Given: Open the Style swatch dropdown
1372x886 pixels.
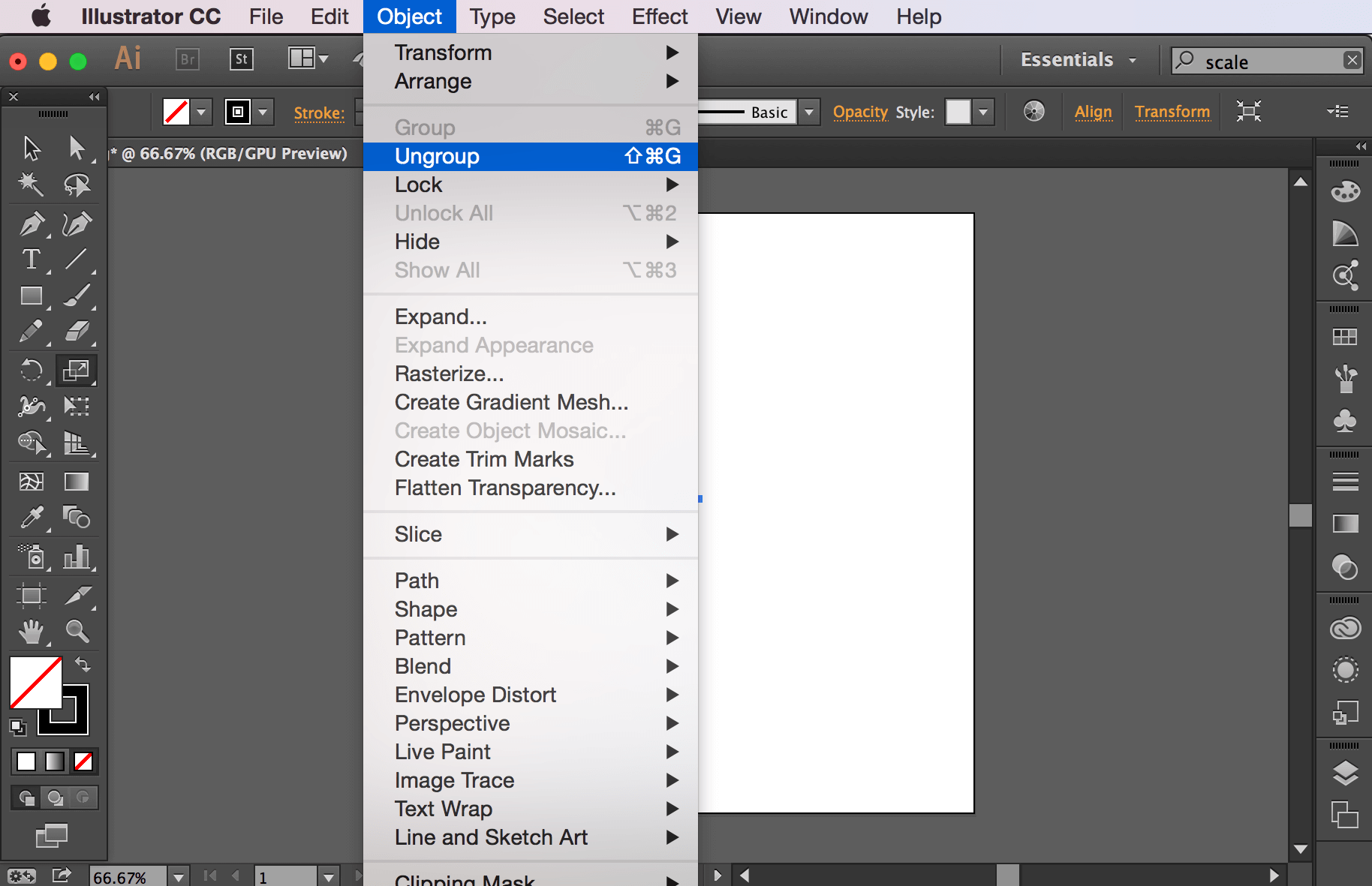Looking at the screenshot, I should (x=982, y=113).
